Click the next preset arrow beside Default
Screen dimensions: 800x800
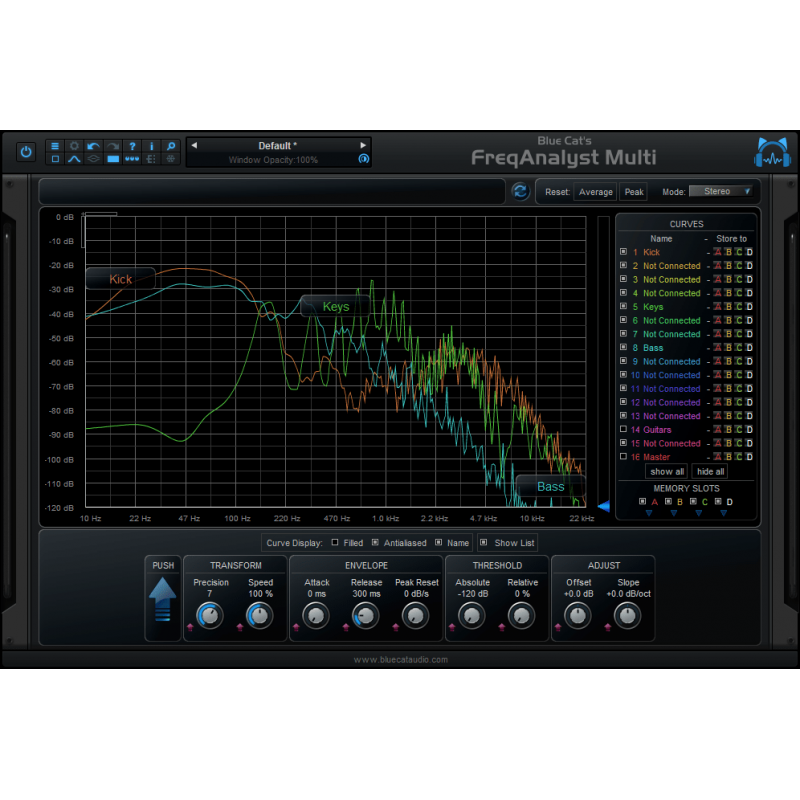click(362, 145)
